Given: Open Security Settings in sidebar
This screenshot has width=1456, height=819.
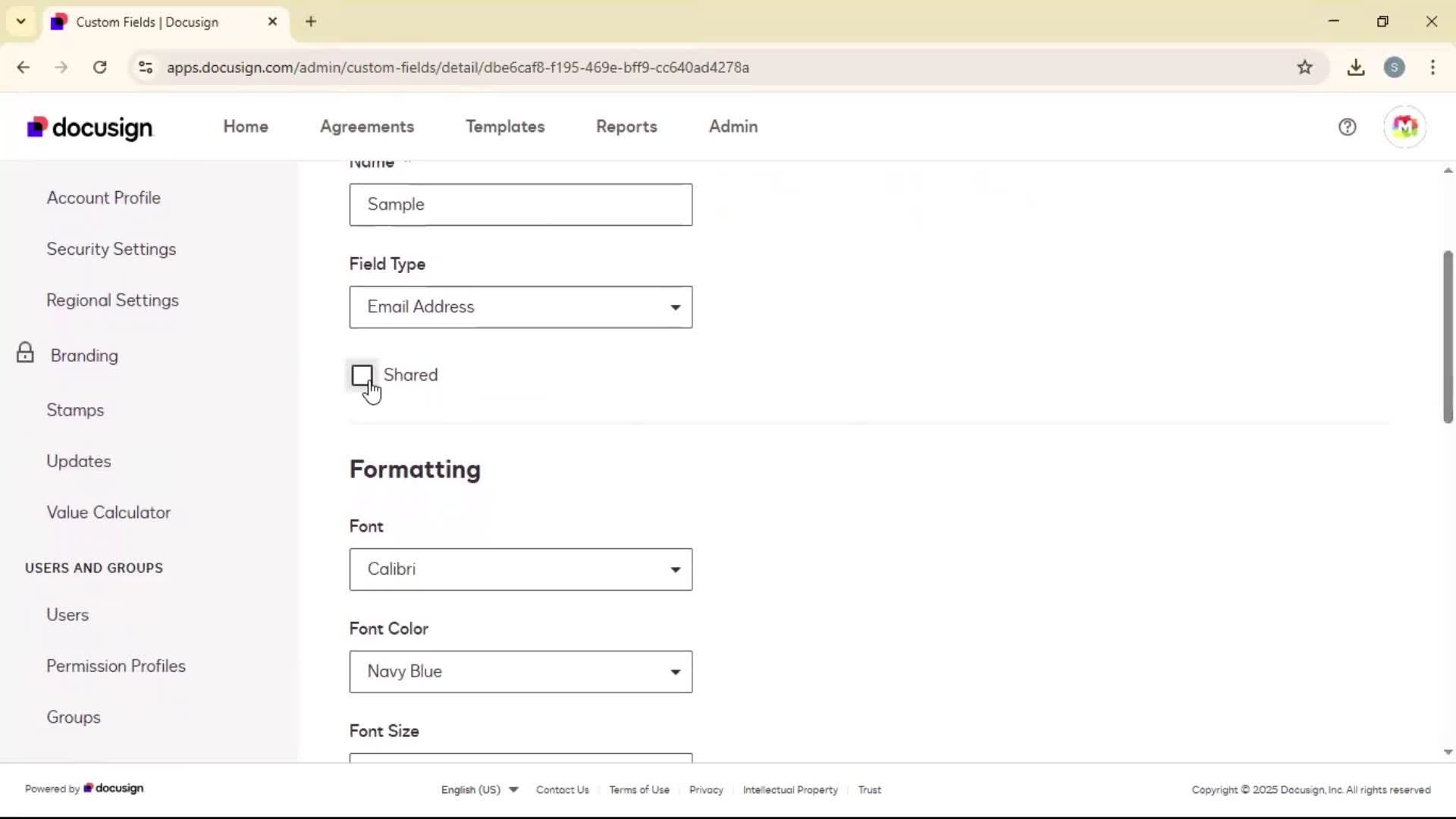Looking at the screenshot, I should click(x=111, y=249).
